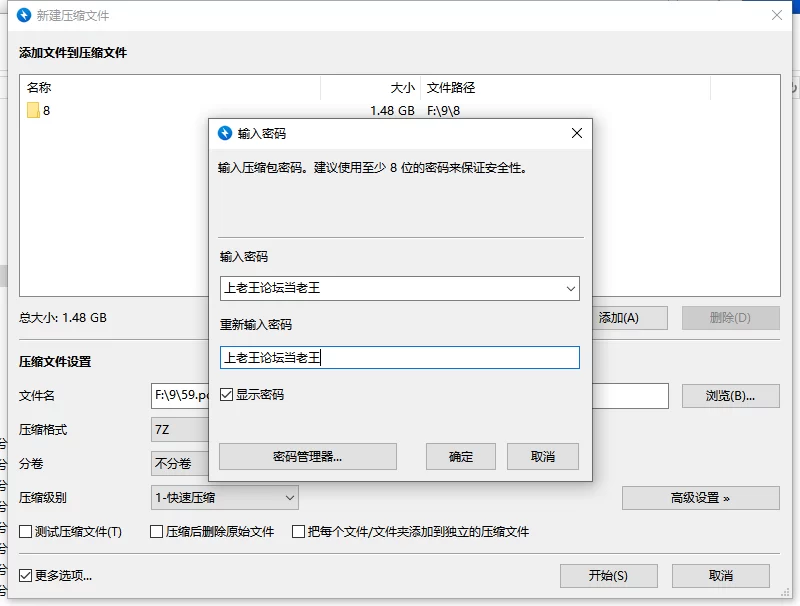The width and height of the screenshot is (800, 606).
Task: Click the 压缩格式 label
Action: click(43, 430)
